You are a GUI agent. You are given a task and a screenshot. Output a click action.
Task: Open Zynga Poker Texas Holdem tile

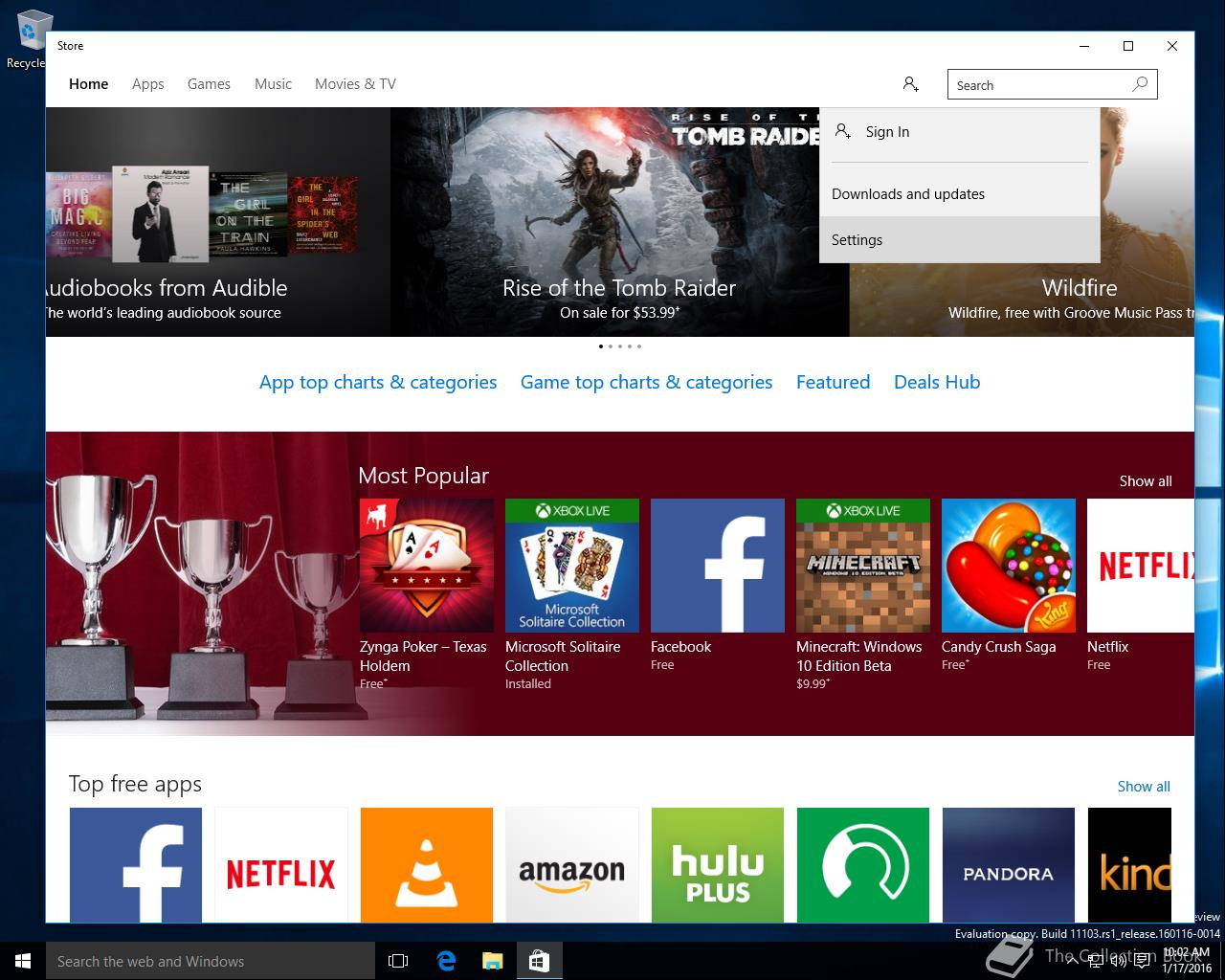click(x=427, y=593)
